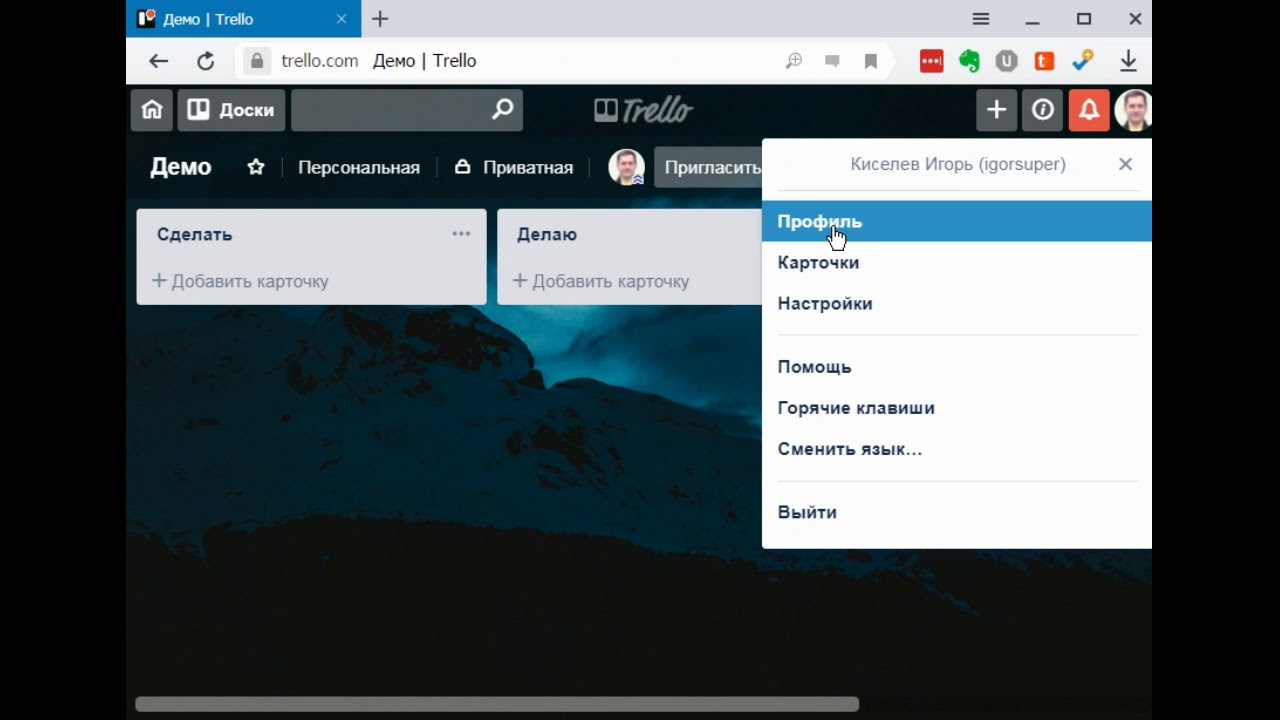
Task: Open the red notifications bell
Action: (x=1089, y=110)
